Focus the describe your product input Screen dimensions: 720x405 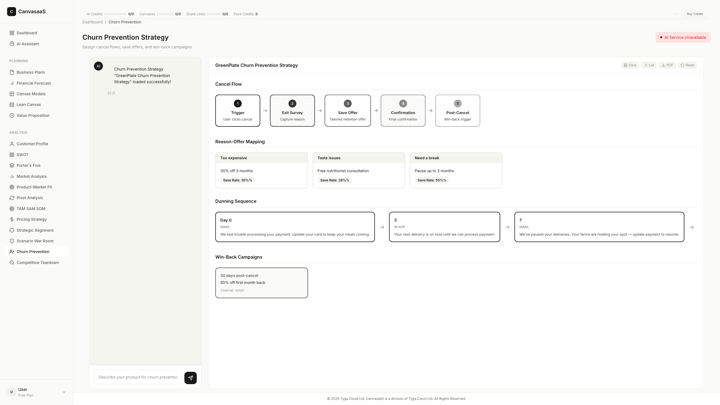pyautogui.click(x=138, y=377)
